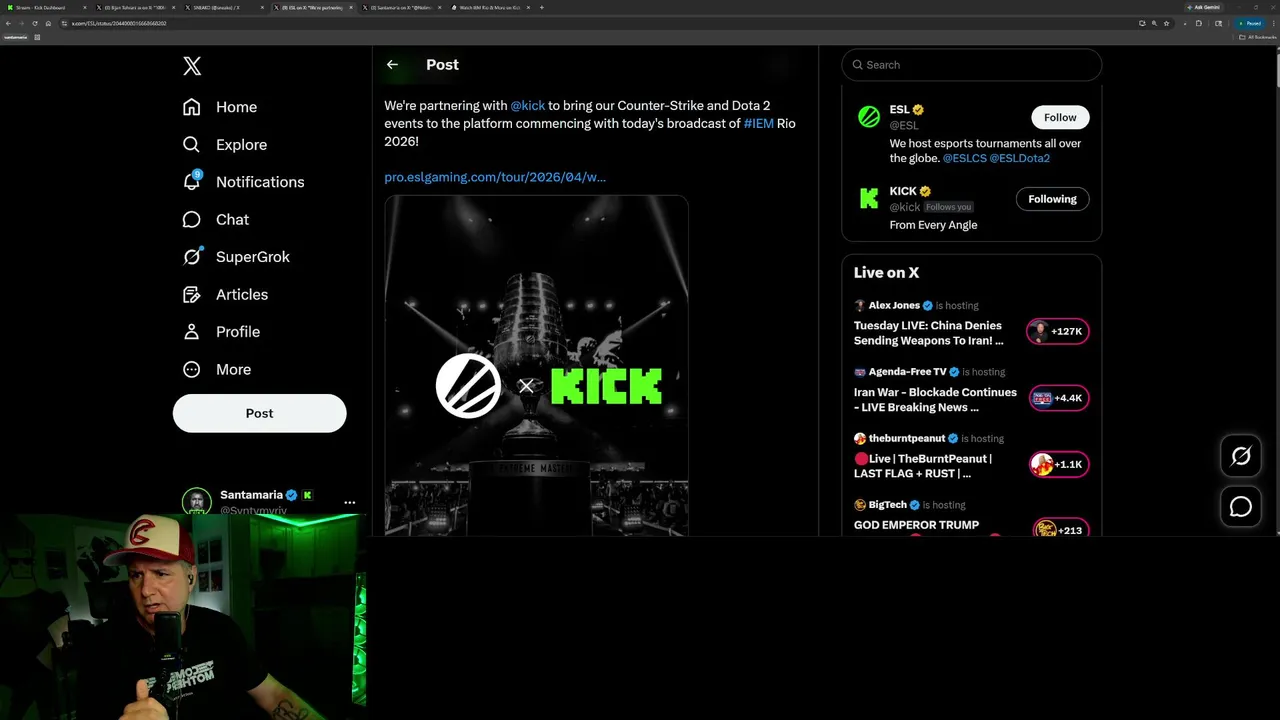The width and height of the screenshot is (1280, 720).
Task: Open the #IEM hashtag link
Action: click(x=758, y=123)
